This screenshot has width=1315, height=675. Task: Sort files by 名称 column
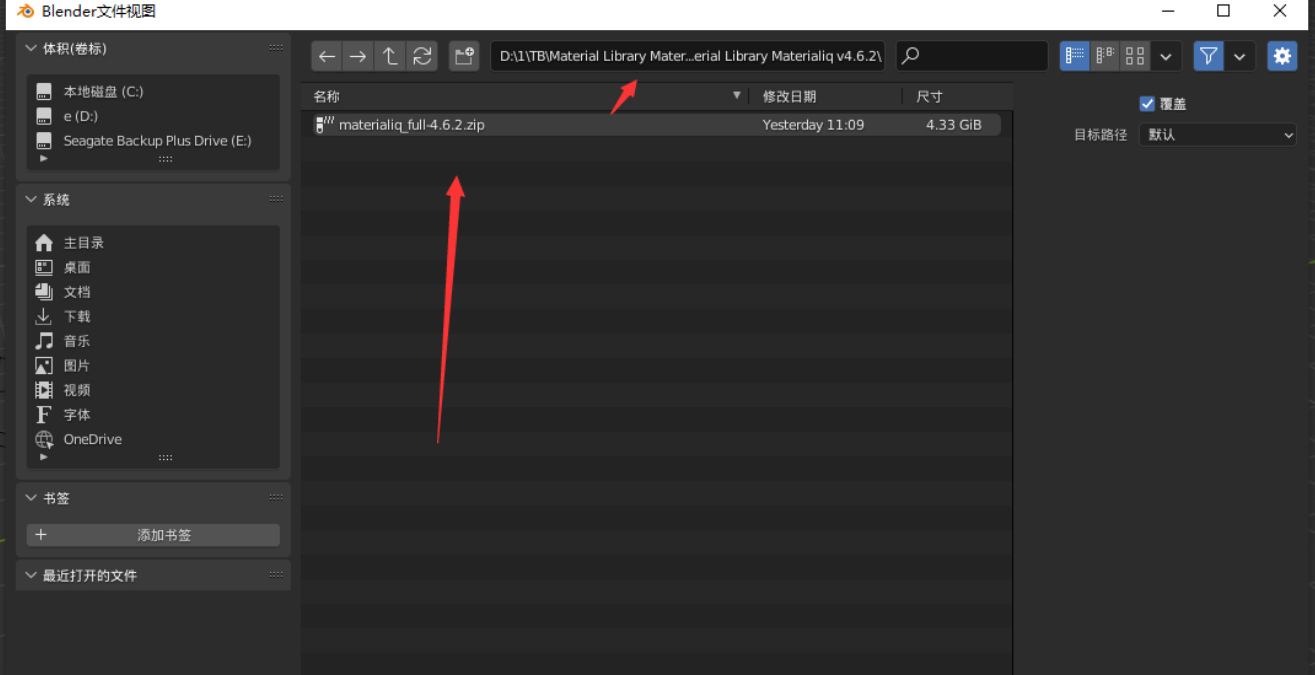(x=526, y=96)
